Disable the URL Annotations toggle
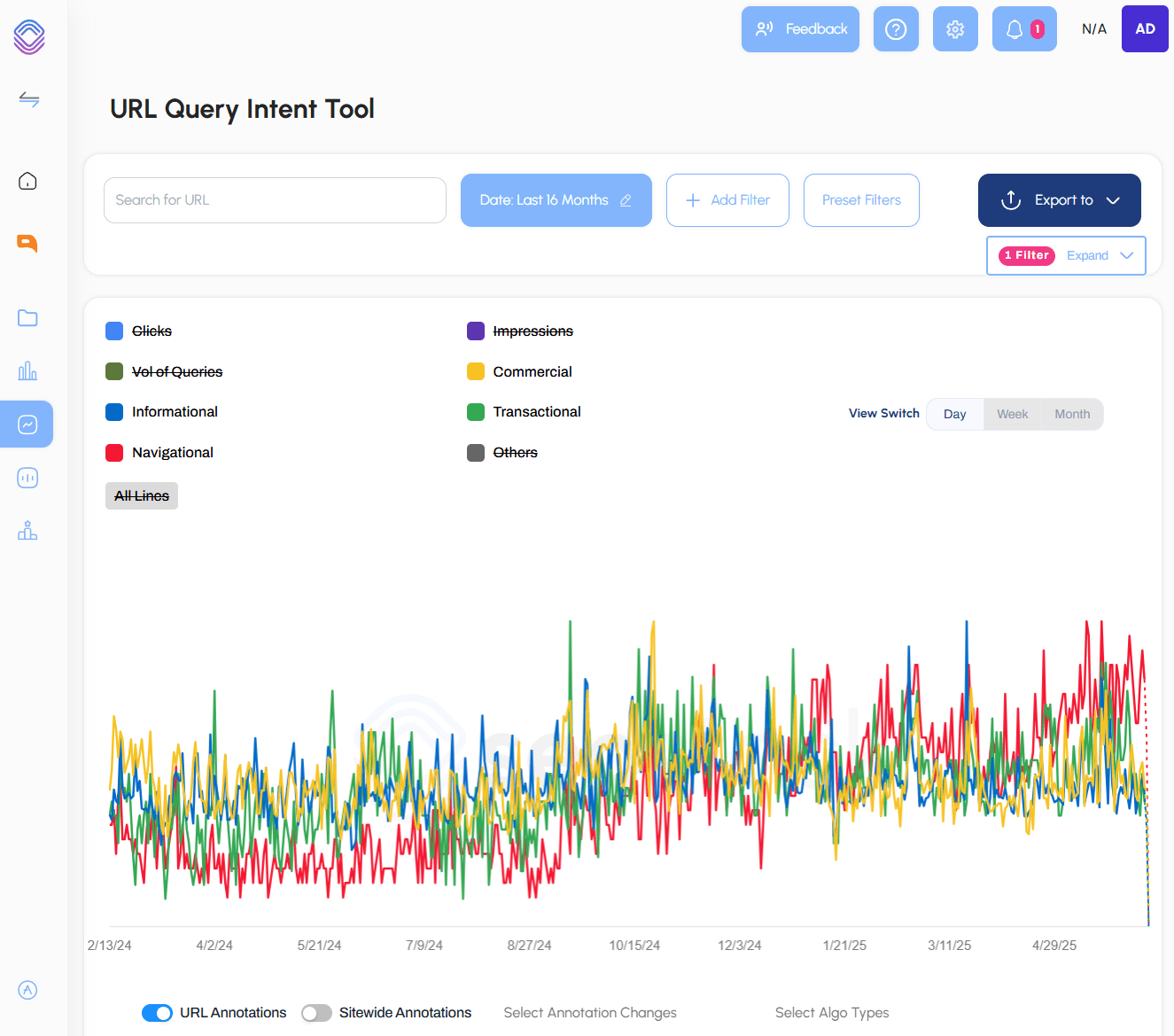 [157, 1012]
